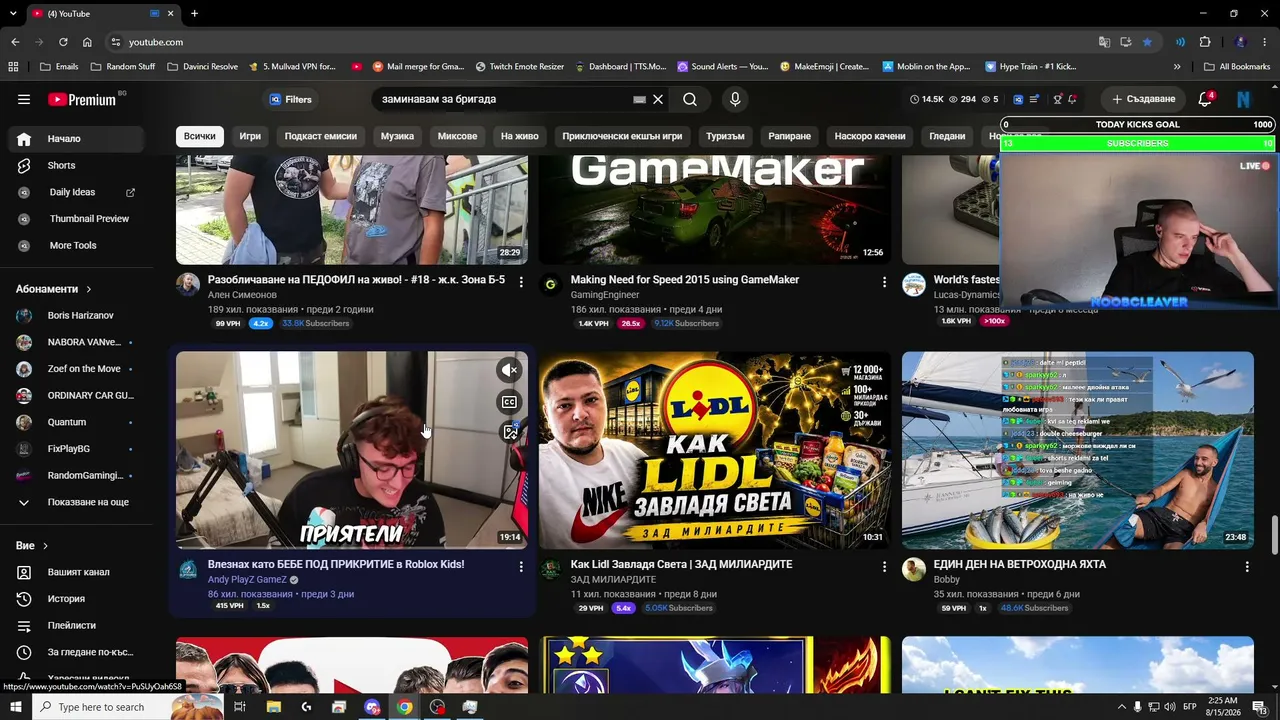Run search with magnifier button
The height and width of the screenshot is (720, 1280).
tap(690, 99)
